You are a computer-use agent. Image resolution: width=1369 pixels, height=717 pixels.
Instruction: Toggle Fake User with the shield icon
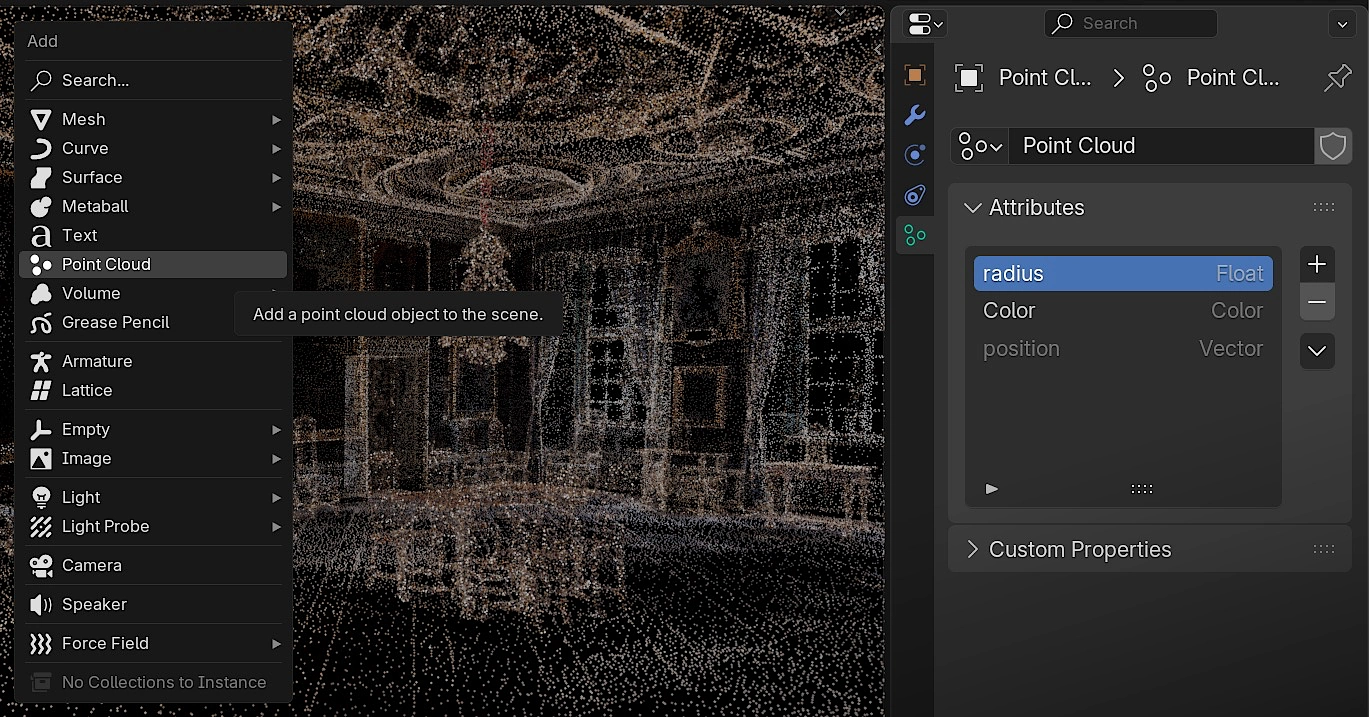coord(1332,145)
